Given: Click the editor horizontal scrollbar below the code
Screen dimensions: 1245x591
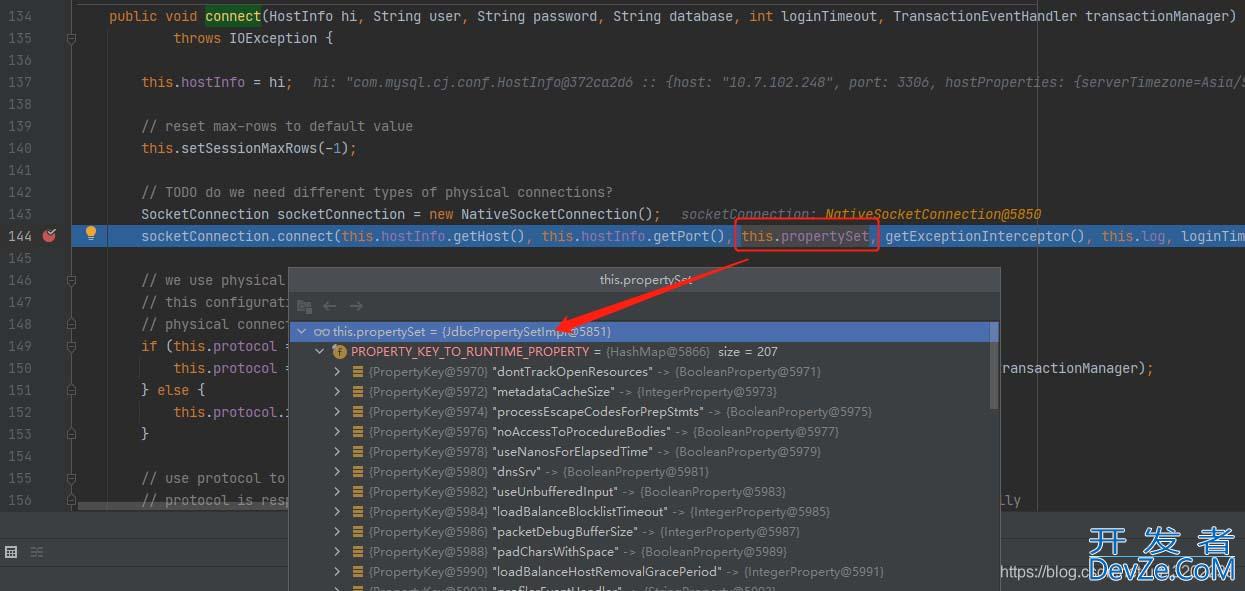Looking at the screenshot, I should coord(183,505).
